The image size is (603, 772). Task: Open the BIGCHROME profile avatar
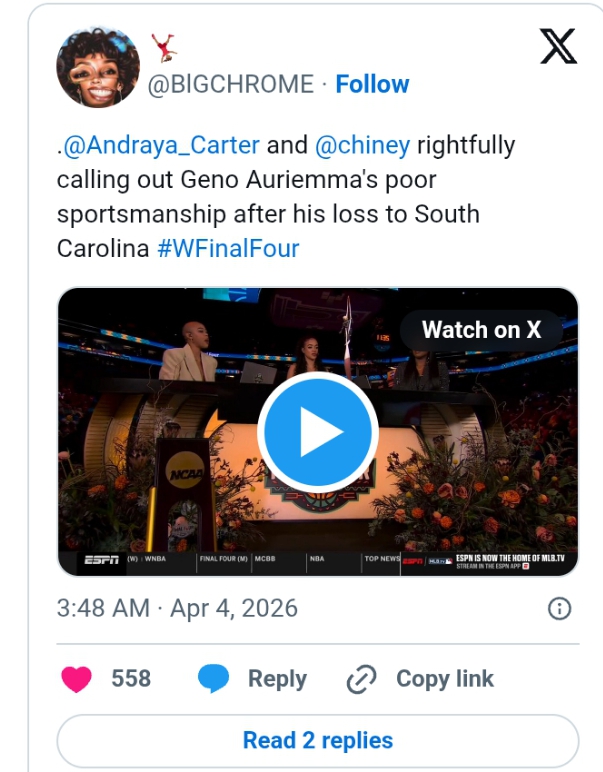coord(97,66)
